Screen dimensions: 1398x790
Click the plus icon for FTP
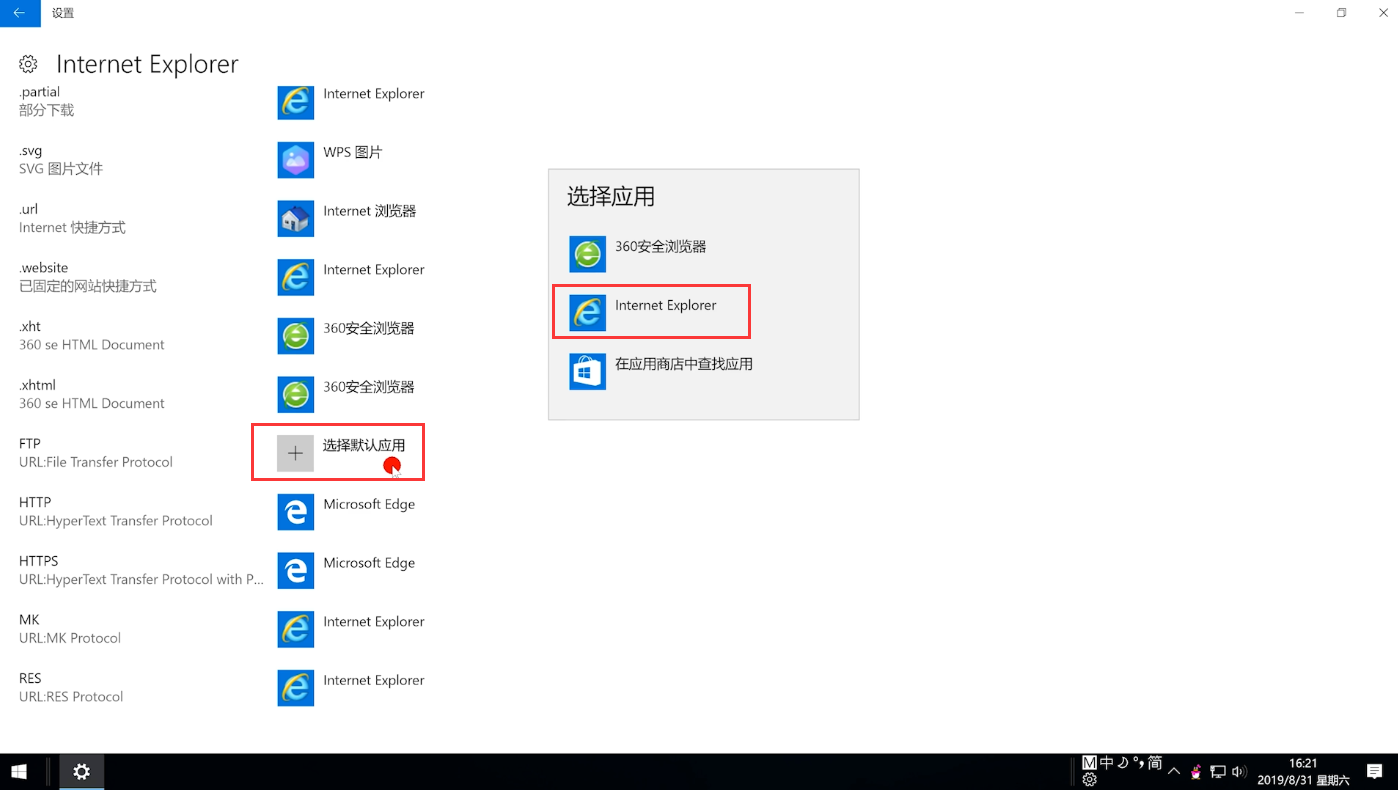[295, 453]
